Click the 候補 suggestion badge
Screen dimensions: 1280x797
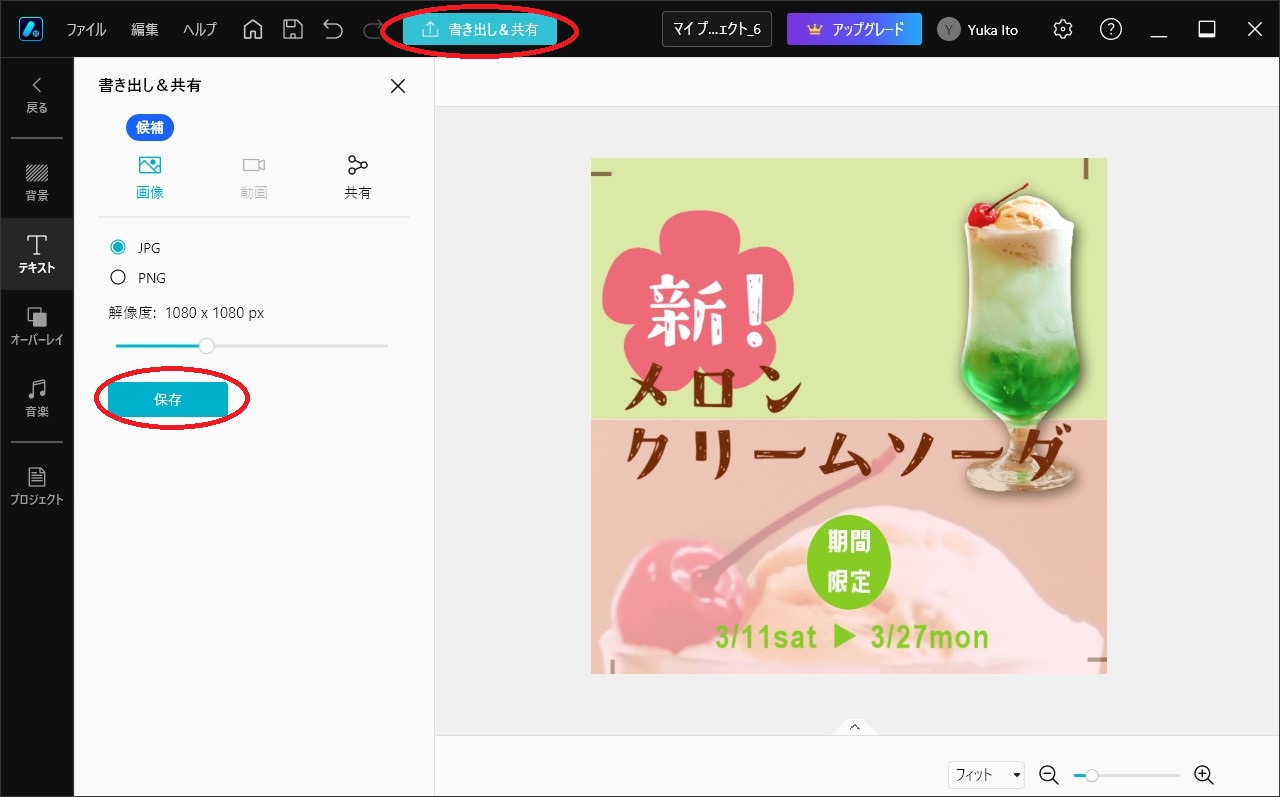[150, 127]
